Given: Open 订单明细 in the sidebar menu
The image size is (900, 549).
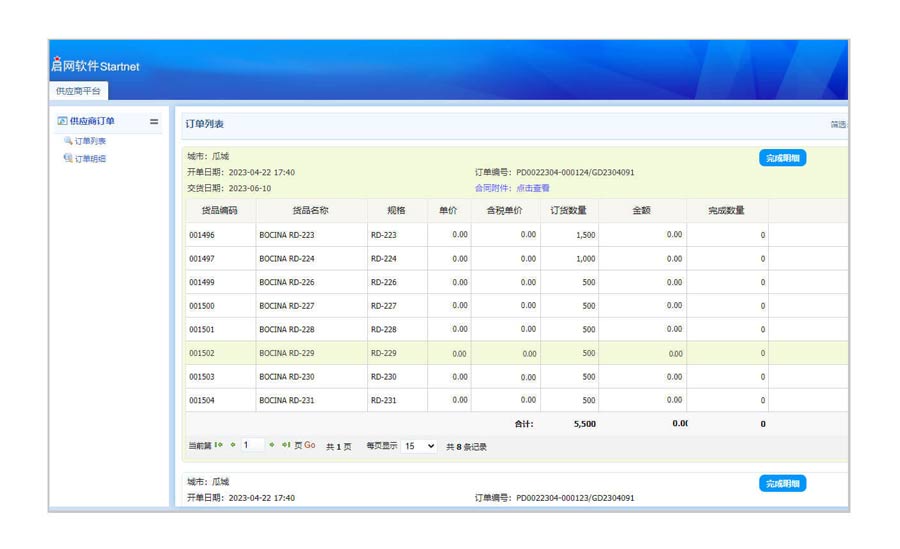Looking at the screenshot, I should (90, 158).
